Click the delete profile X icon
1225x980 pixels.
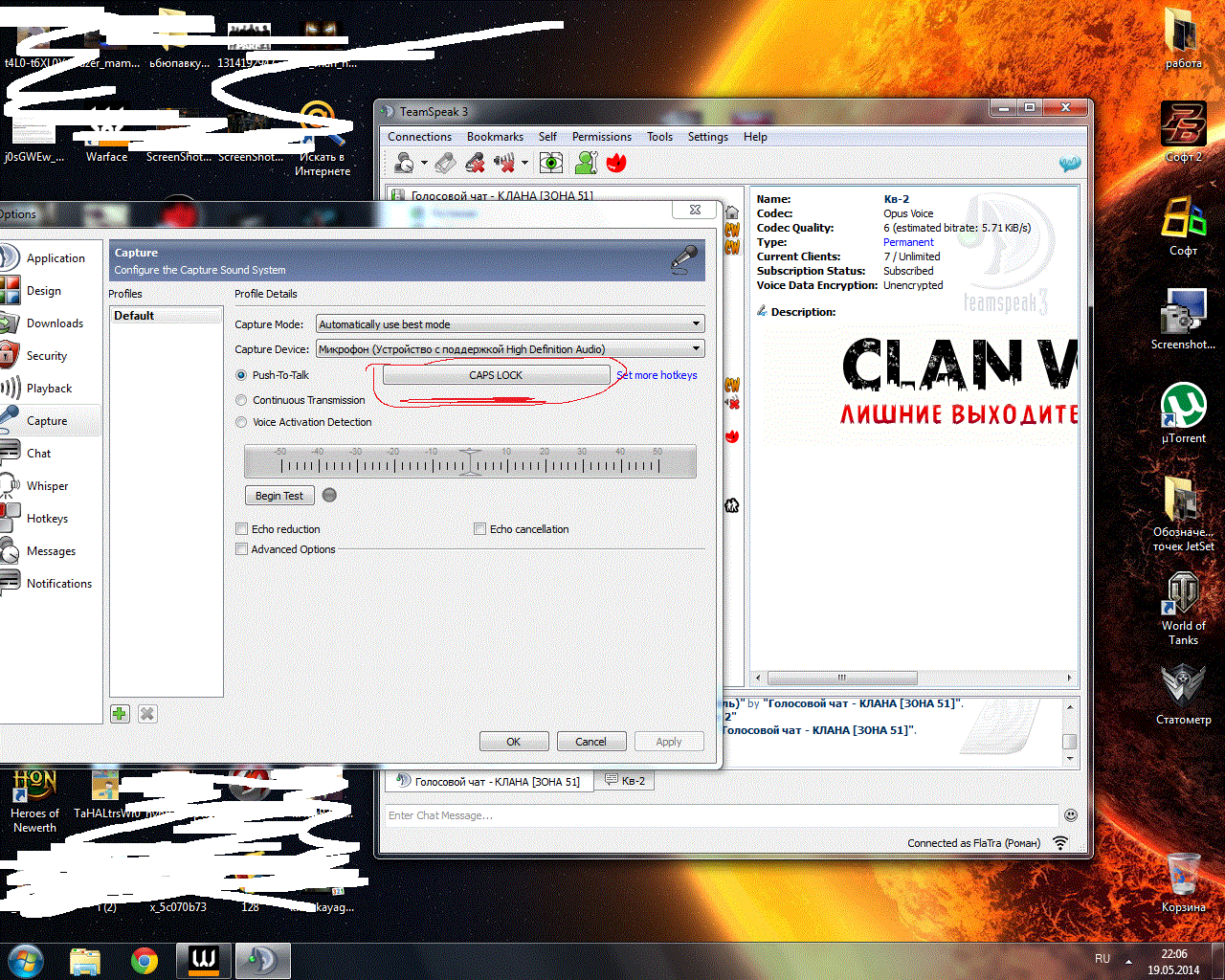(x=147, y=714)
